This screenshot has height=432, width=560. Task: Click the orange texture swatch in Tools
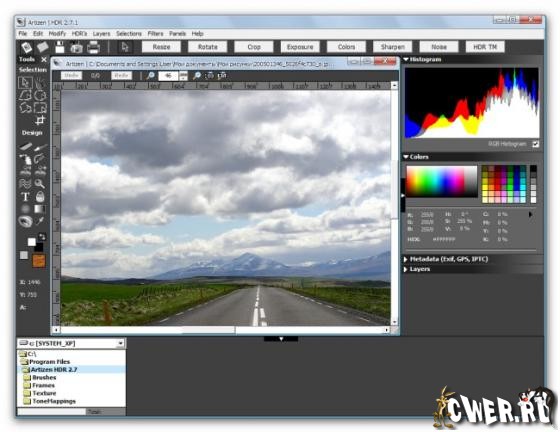39,261
